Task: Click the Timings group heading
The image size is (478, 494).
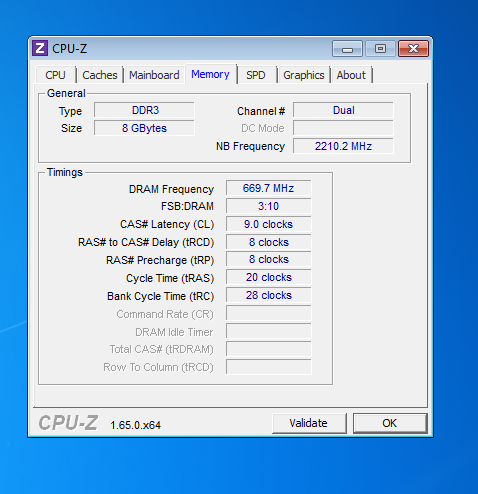Action: [x=65, y=172]
